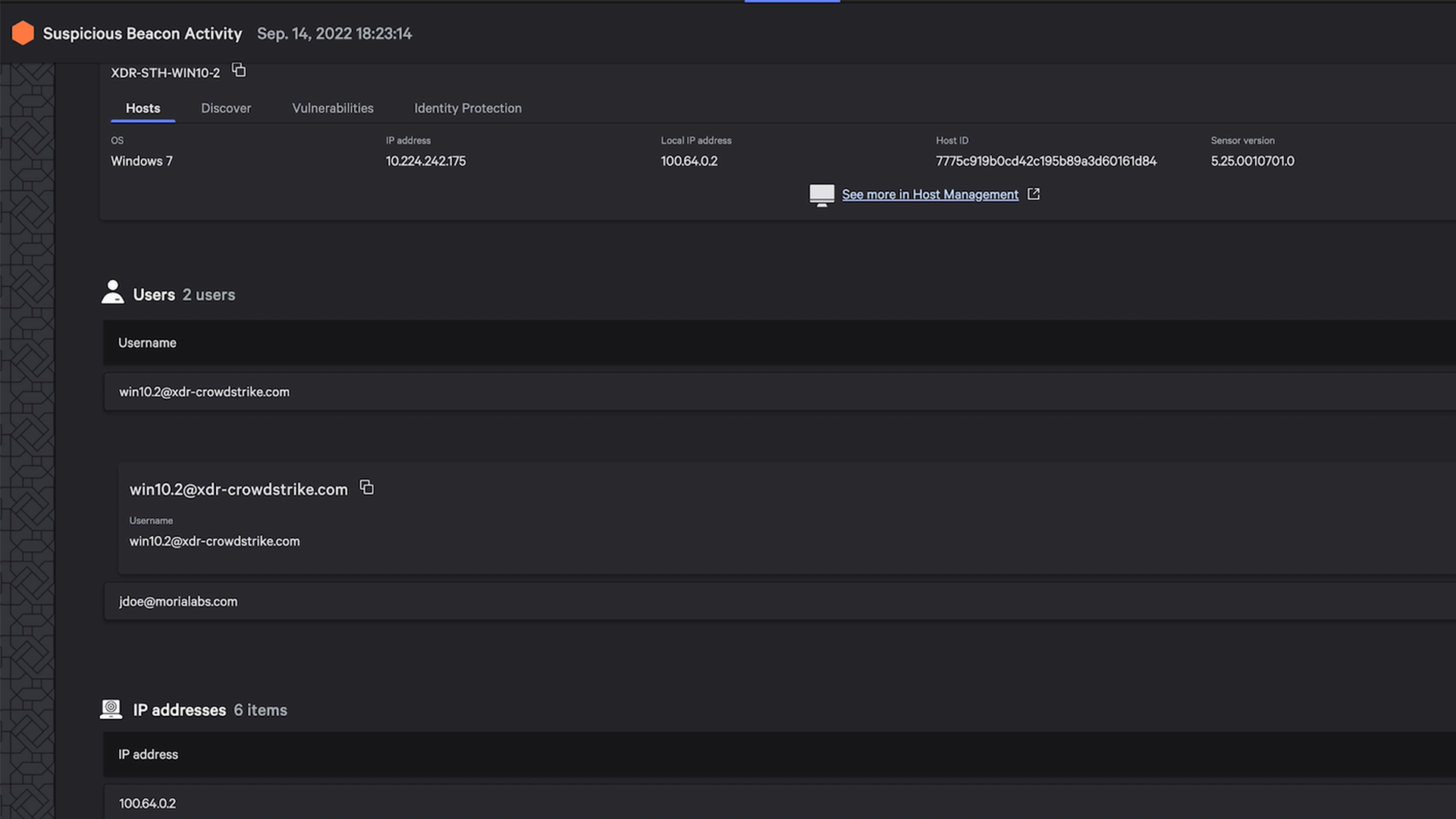Select jdoe@morialabs.com username entry
The image size is (1456, 819).
pos(178,601)
